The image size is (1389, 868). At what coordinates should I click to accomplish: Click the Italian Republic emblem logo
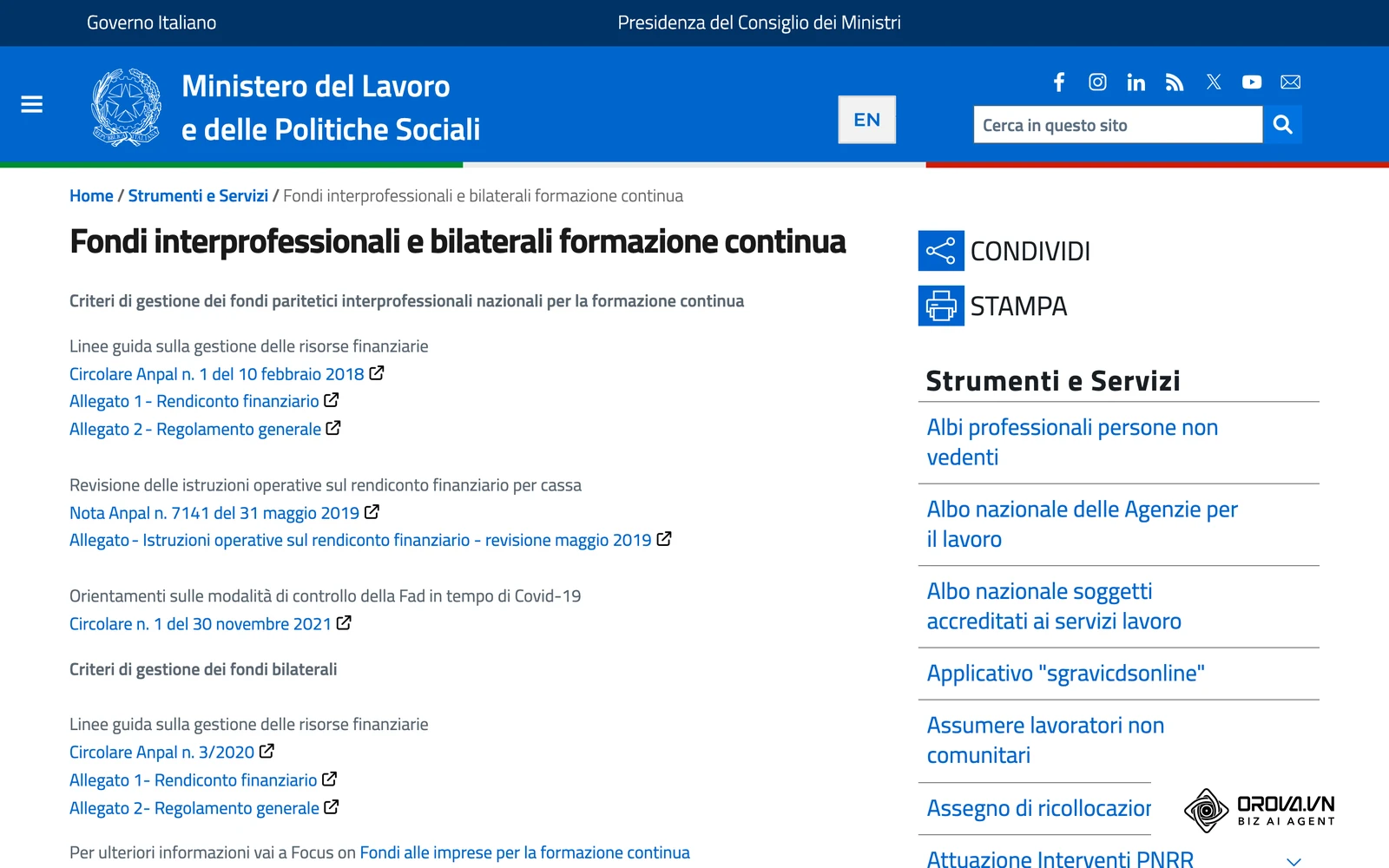tap(127, 107)
